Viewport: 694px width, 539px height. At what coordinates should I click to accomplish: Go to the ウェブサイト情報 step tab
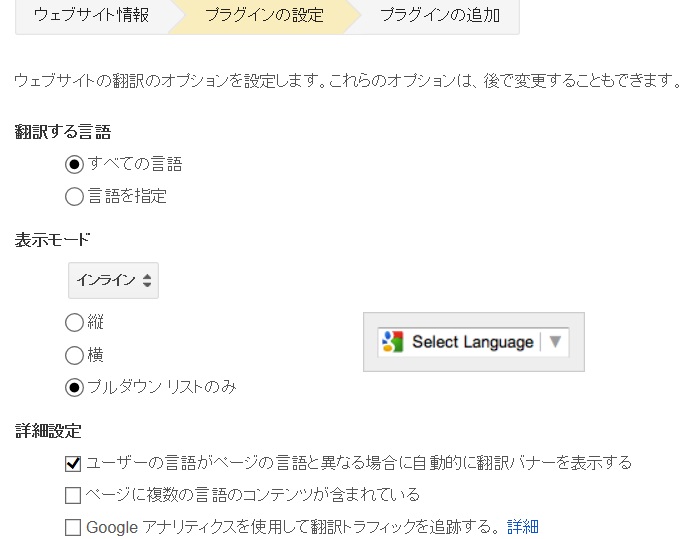pyautogui.click(x=92, y=15)
